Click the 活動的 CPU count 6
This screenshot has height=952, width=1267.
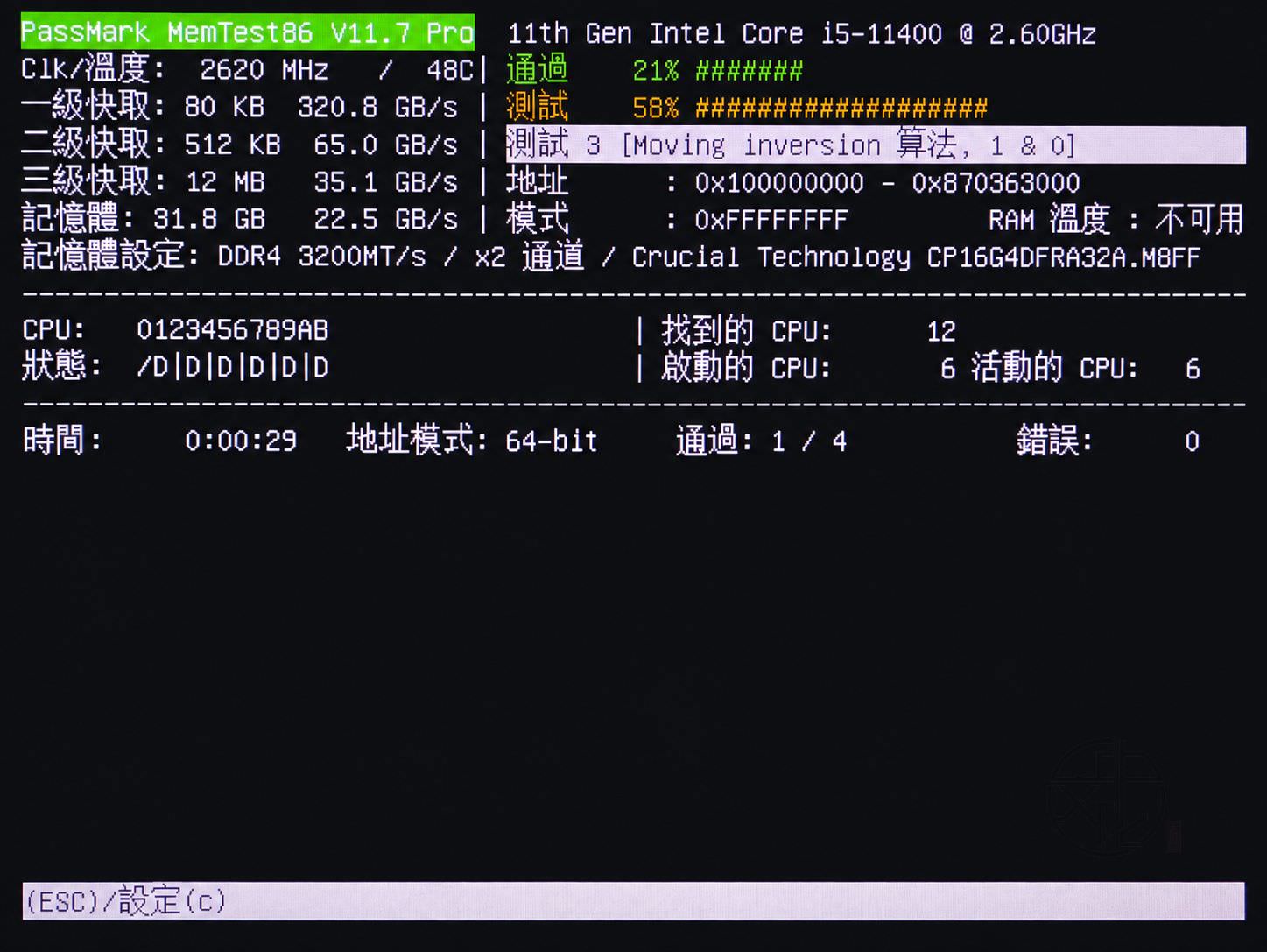(x=1193, y=369)
